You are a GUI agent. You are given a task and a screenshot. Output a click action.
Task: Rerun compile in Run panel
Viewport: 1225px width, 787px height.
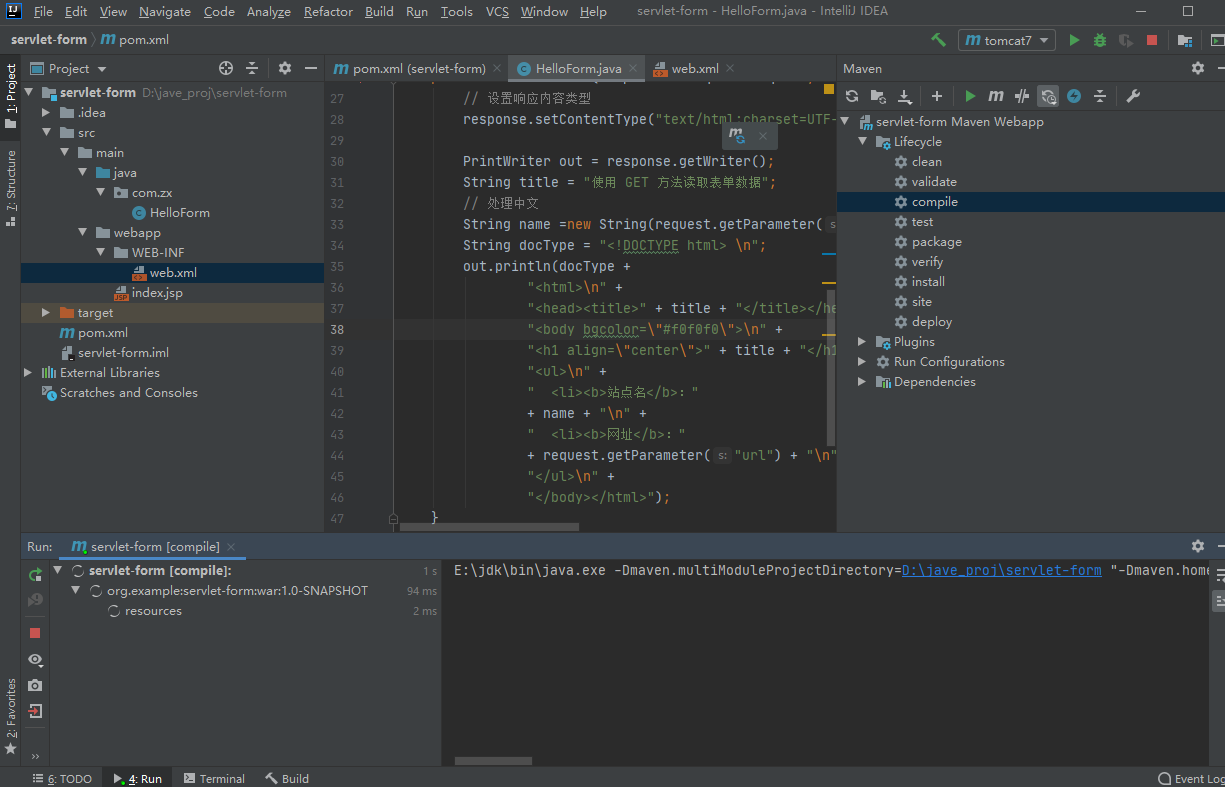pyautogui.click(x=35, y=574)
